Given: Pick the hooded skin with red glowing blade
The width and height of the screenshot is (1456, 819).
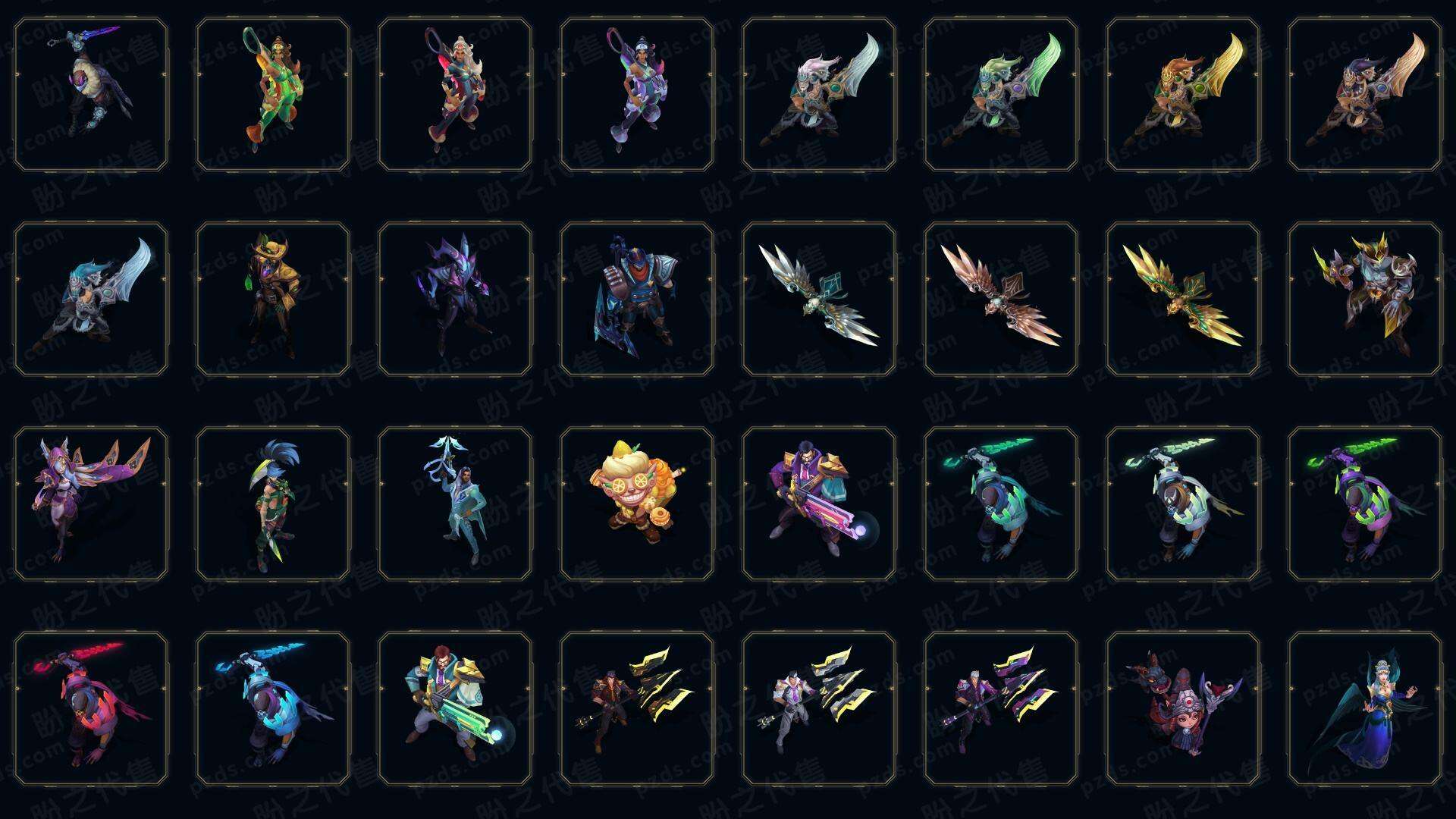Looking at the screenshot, I should [91, 708].
